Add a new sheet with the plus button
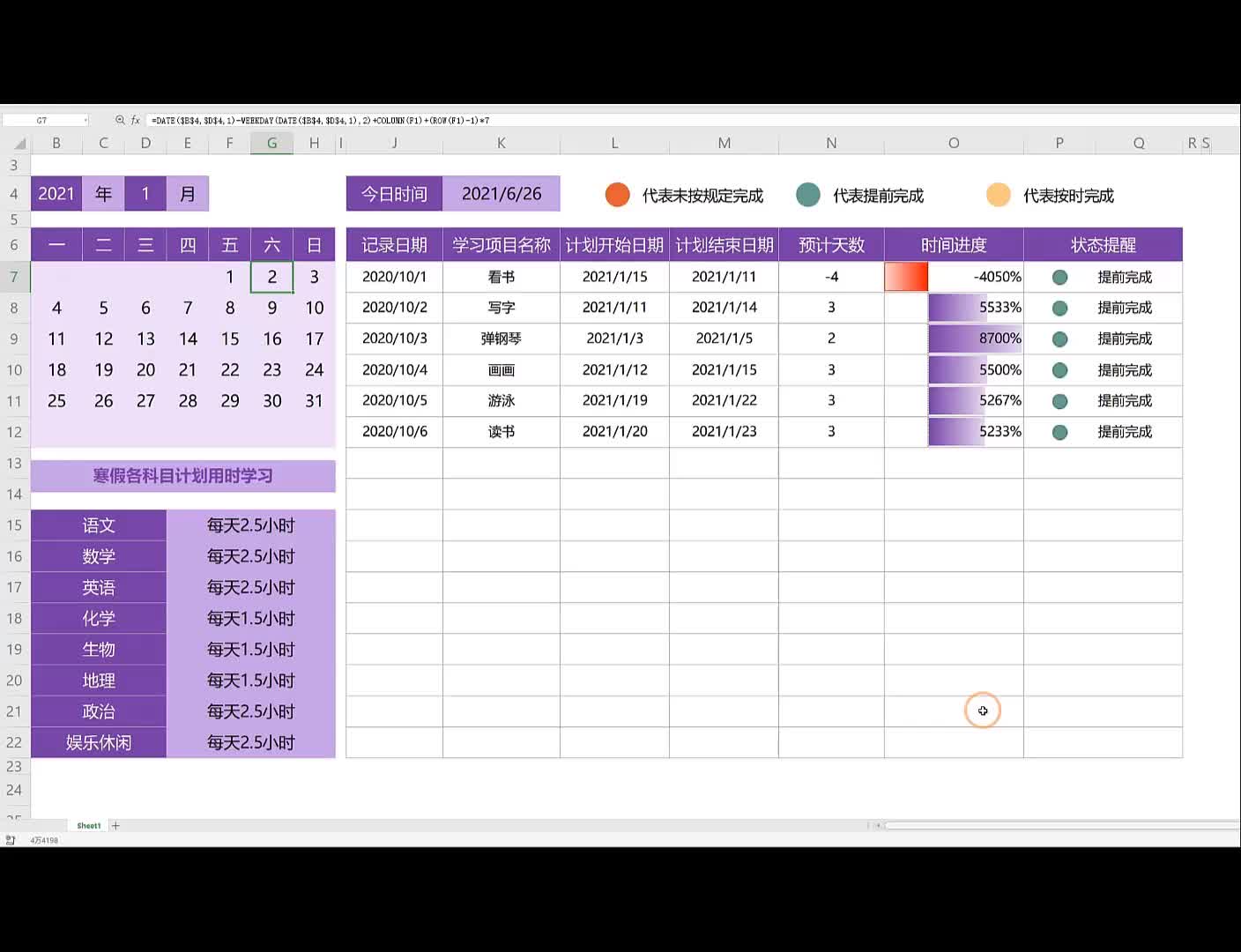Screen dimensions: 1241x952 (115, 826)
